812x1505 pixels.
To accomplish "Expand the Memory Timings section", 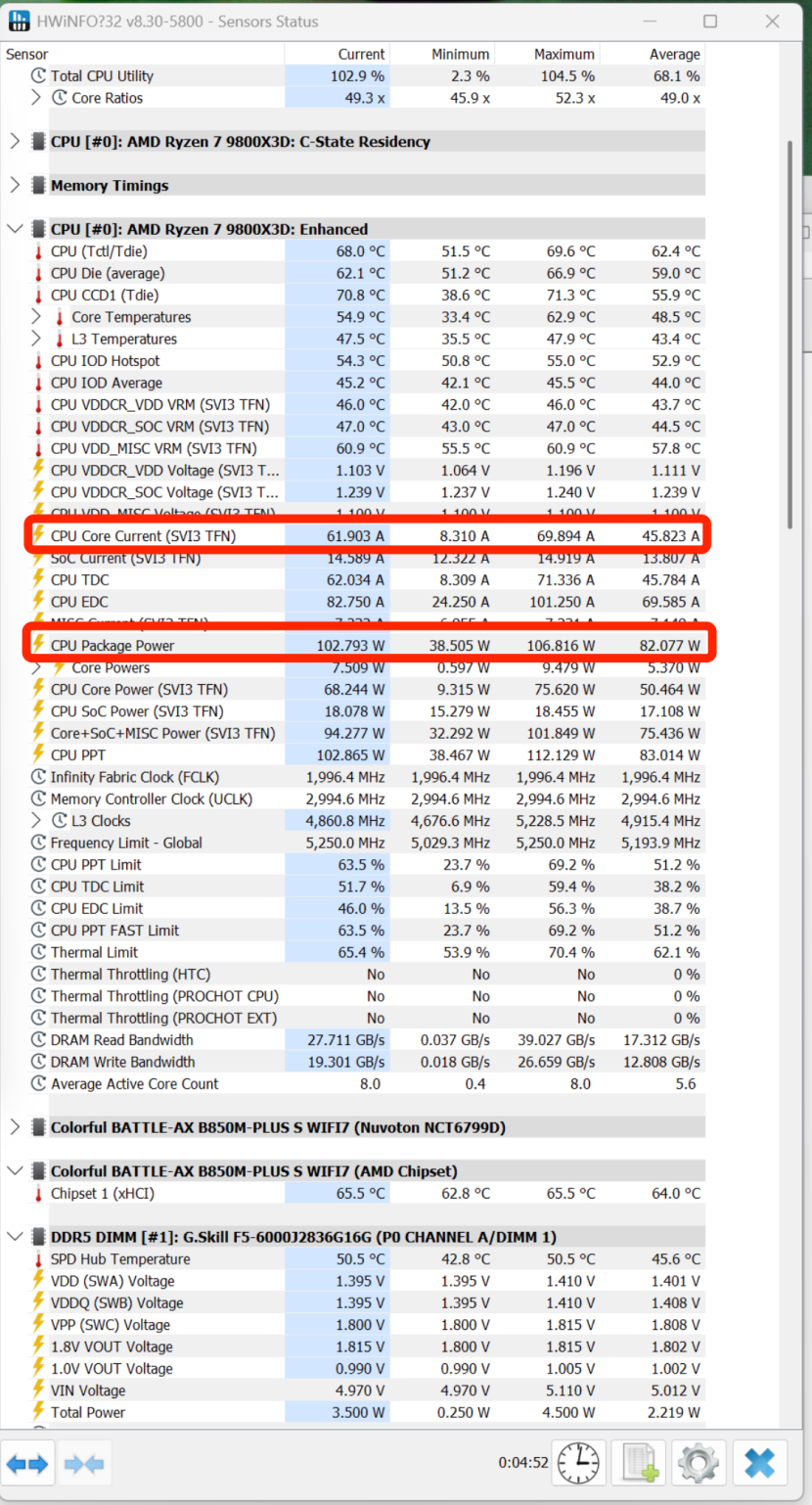I will tap(15, 186).
